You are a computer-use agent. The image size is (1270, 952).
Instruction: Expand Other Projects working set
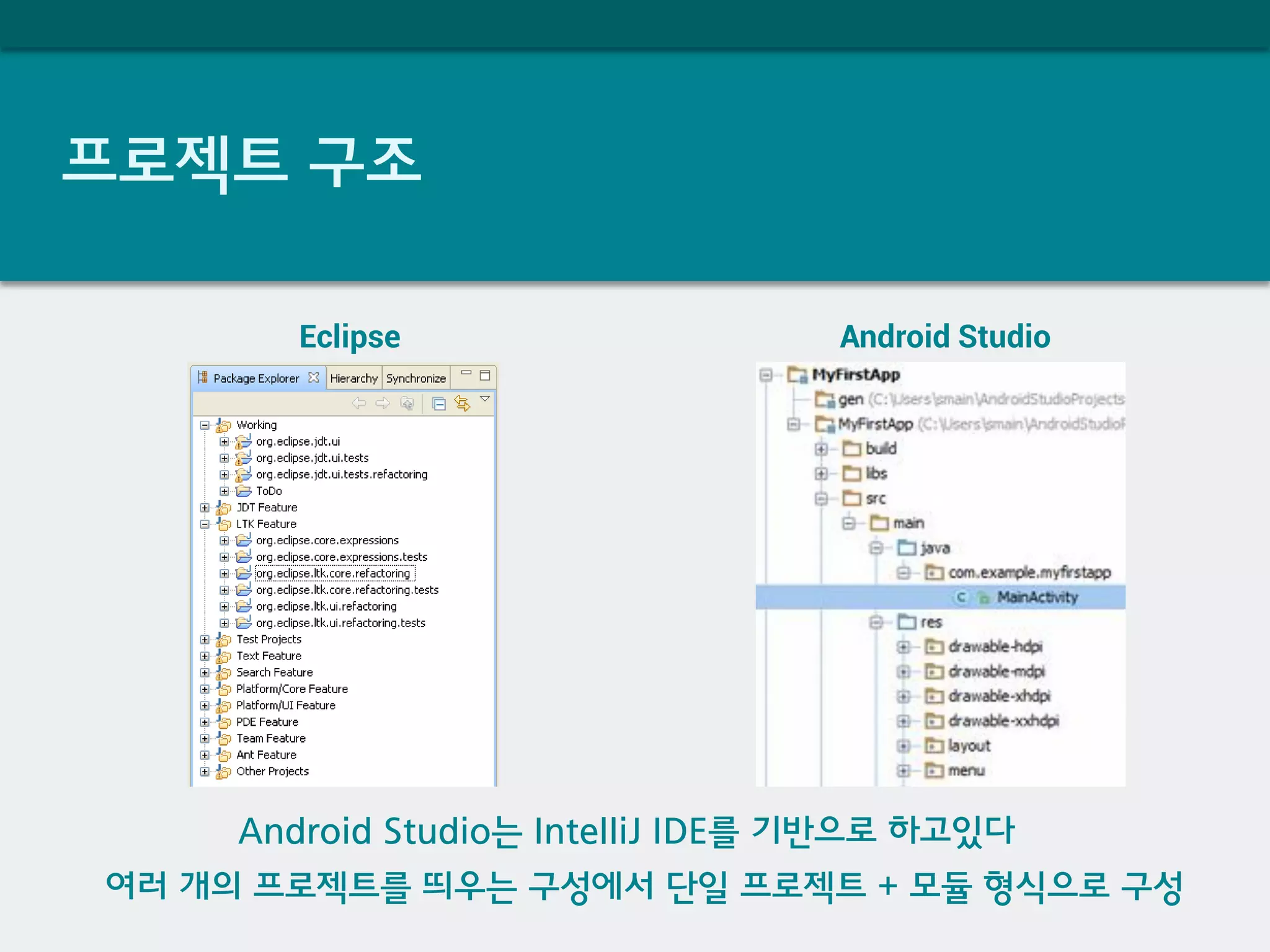coord(205,772)
